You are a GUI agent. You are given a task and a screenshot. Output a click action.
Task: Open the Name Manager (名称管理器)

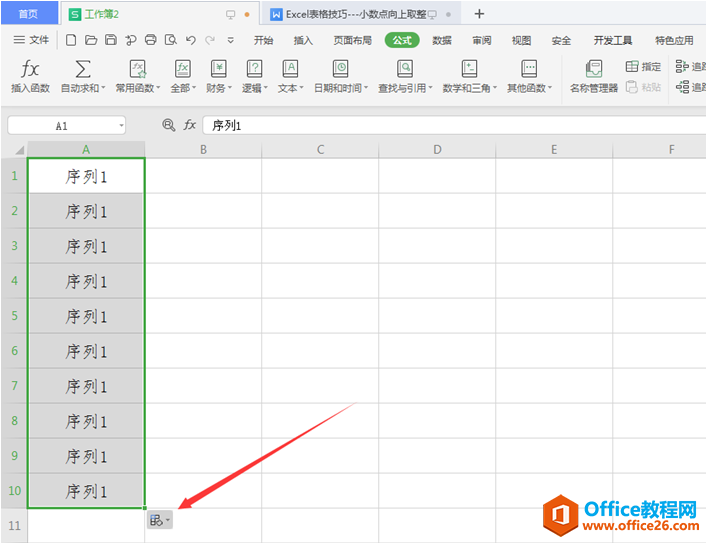point(594,76)
